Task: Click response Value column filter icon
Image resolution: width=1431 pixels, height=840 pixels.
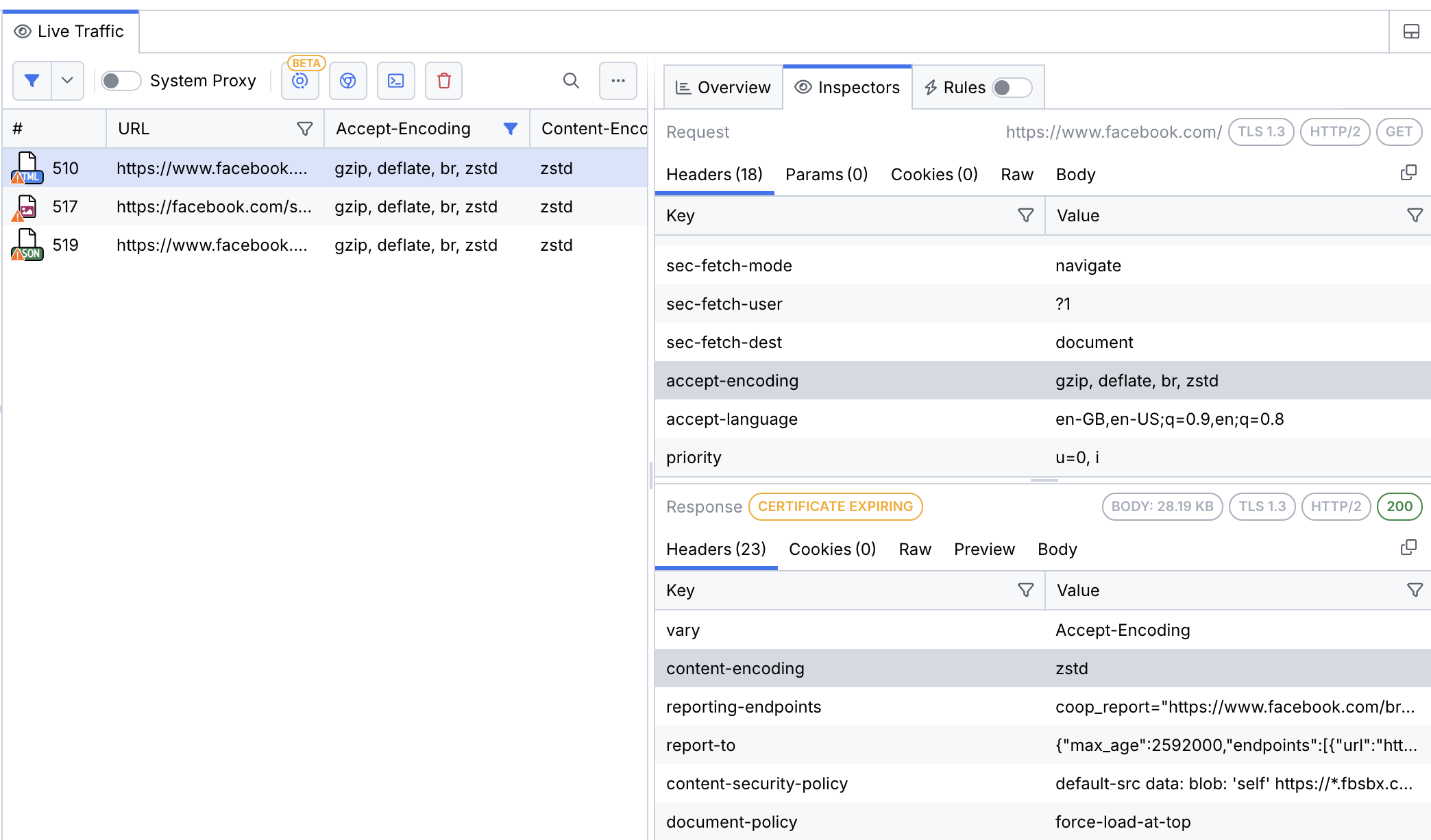Action: click(1415, 590)
